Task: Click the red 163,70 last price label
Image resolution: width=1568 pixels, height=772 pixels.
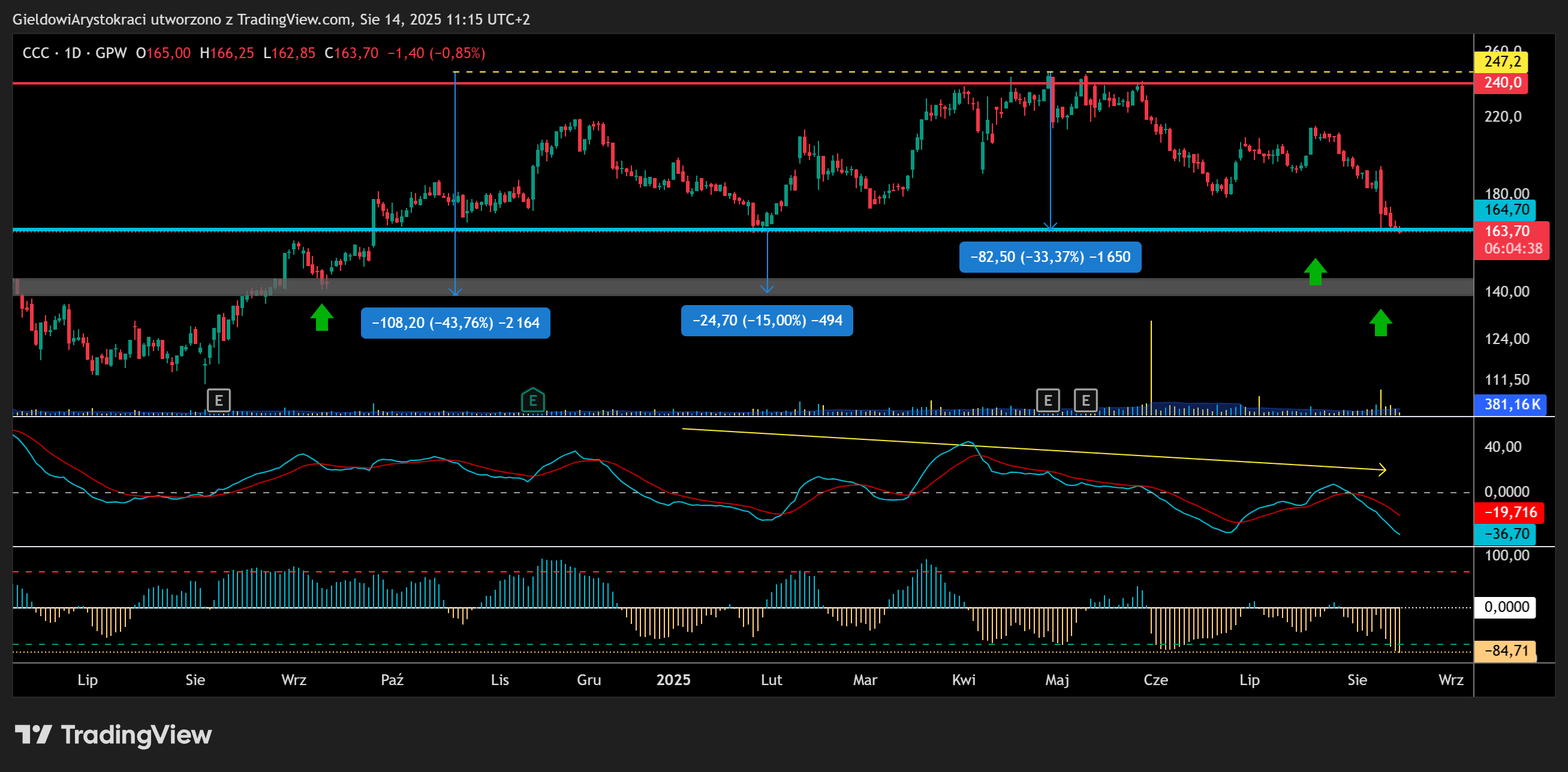Action: coord(1506,231)
